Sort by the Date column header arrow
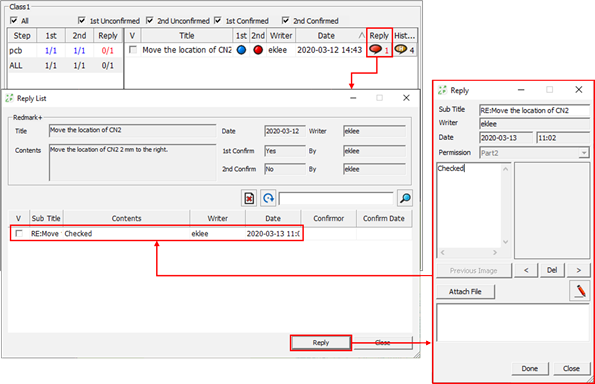Image resolution: width=595 pixels, height=384 pixels. tap(361, 36)
